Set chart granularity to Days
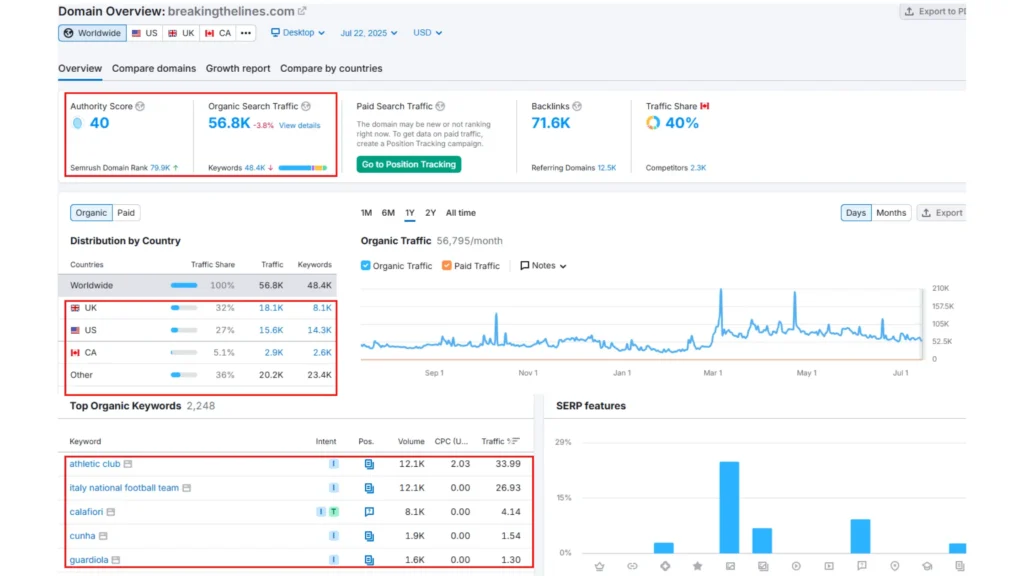This screenshot has height=576, width=1024. [856, 212]
